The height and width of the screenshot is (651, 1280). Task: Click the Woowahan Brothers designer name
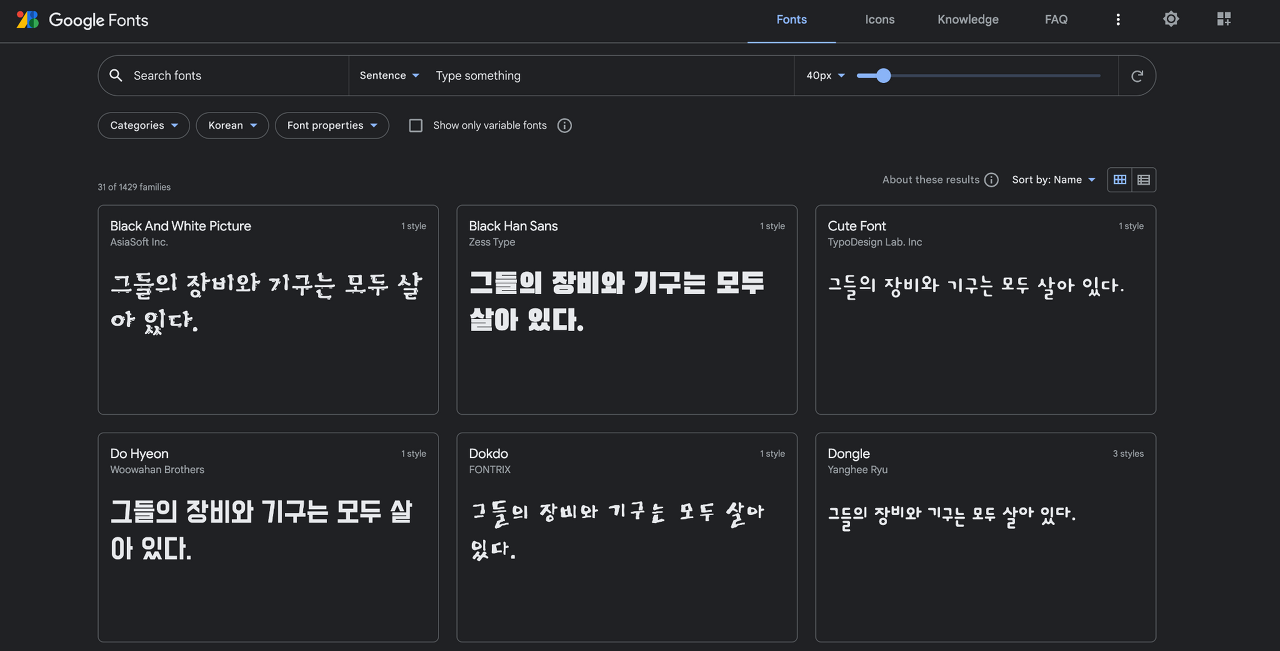tap(157, 470)
